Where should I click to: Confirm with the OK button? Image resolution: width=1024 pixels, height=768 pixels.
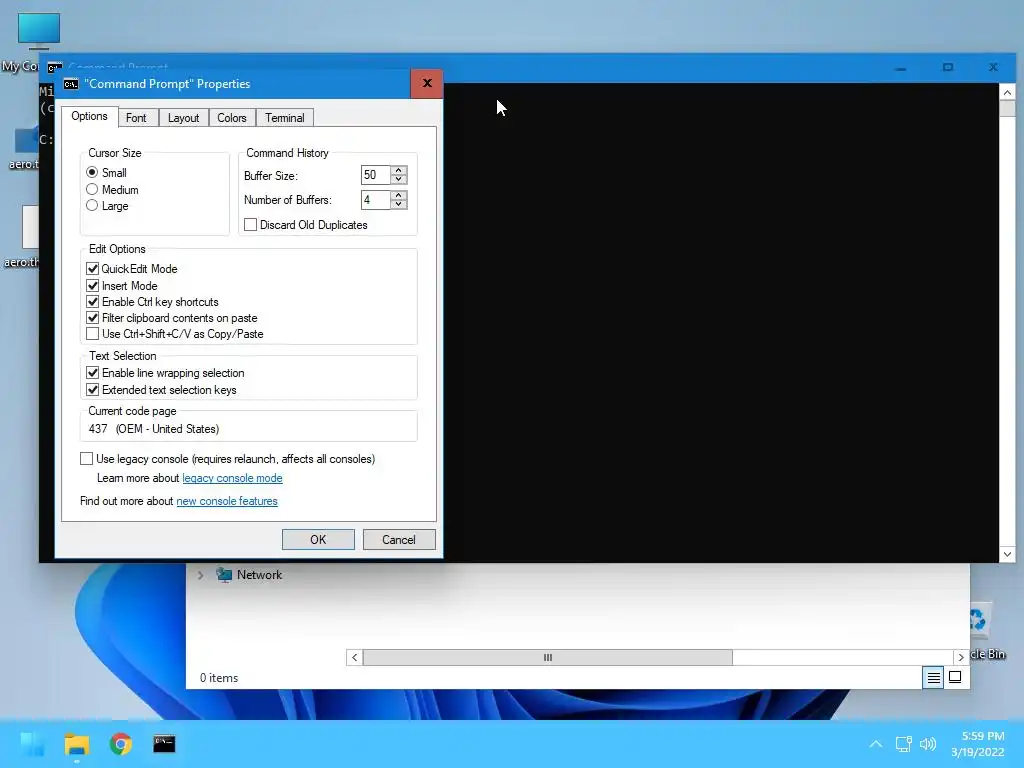[318, 539]
